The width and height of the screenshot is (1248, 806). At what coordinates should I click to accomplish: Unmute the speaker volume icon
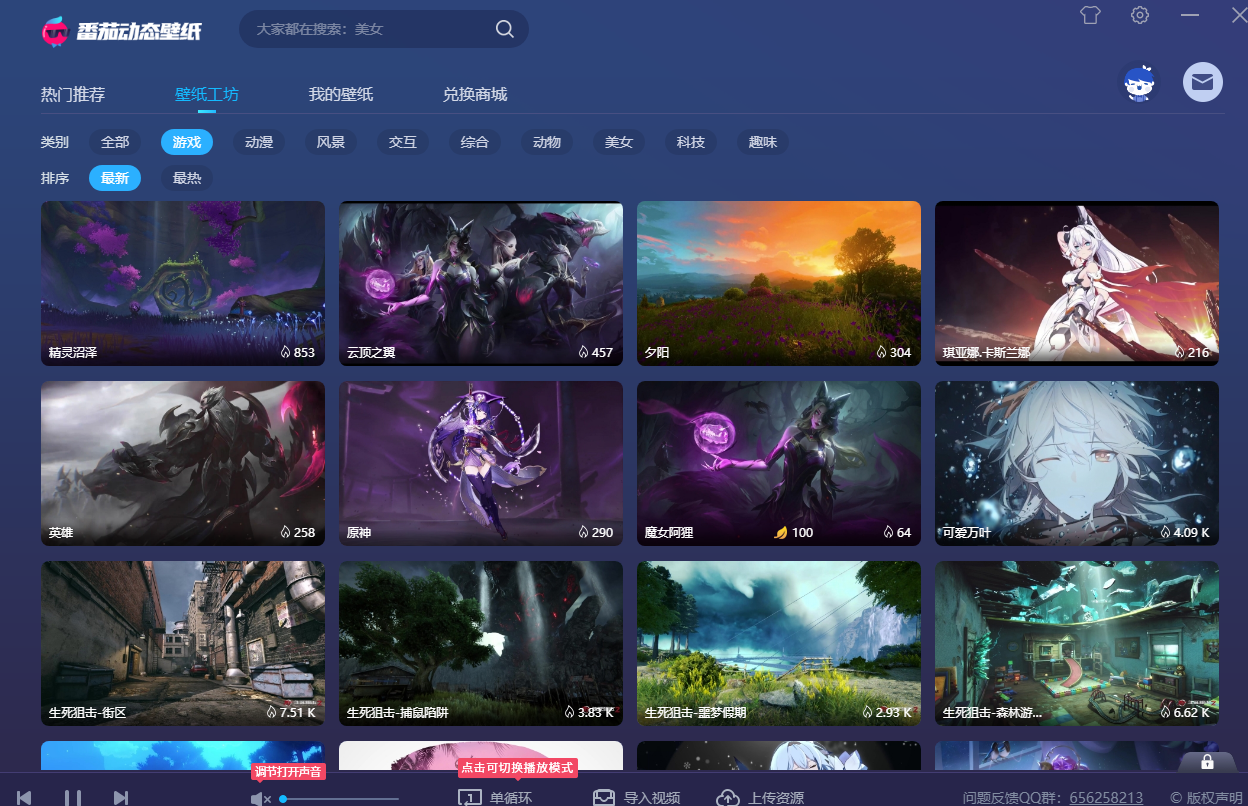coord(260,798)
